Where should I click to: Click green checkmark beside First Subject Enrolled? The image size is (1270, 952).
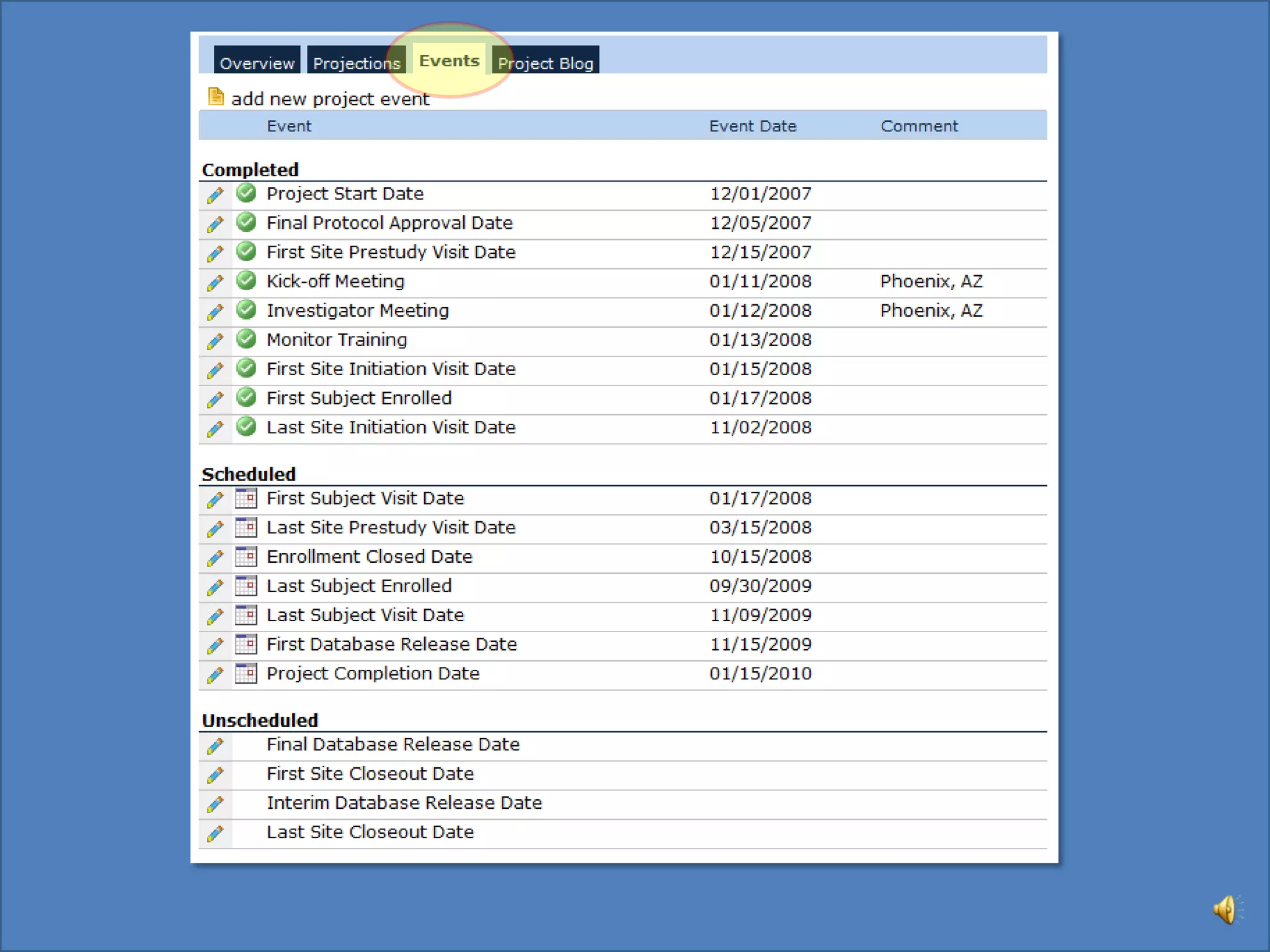click(x=246, y=397)
